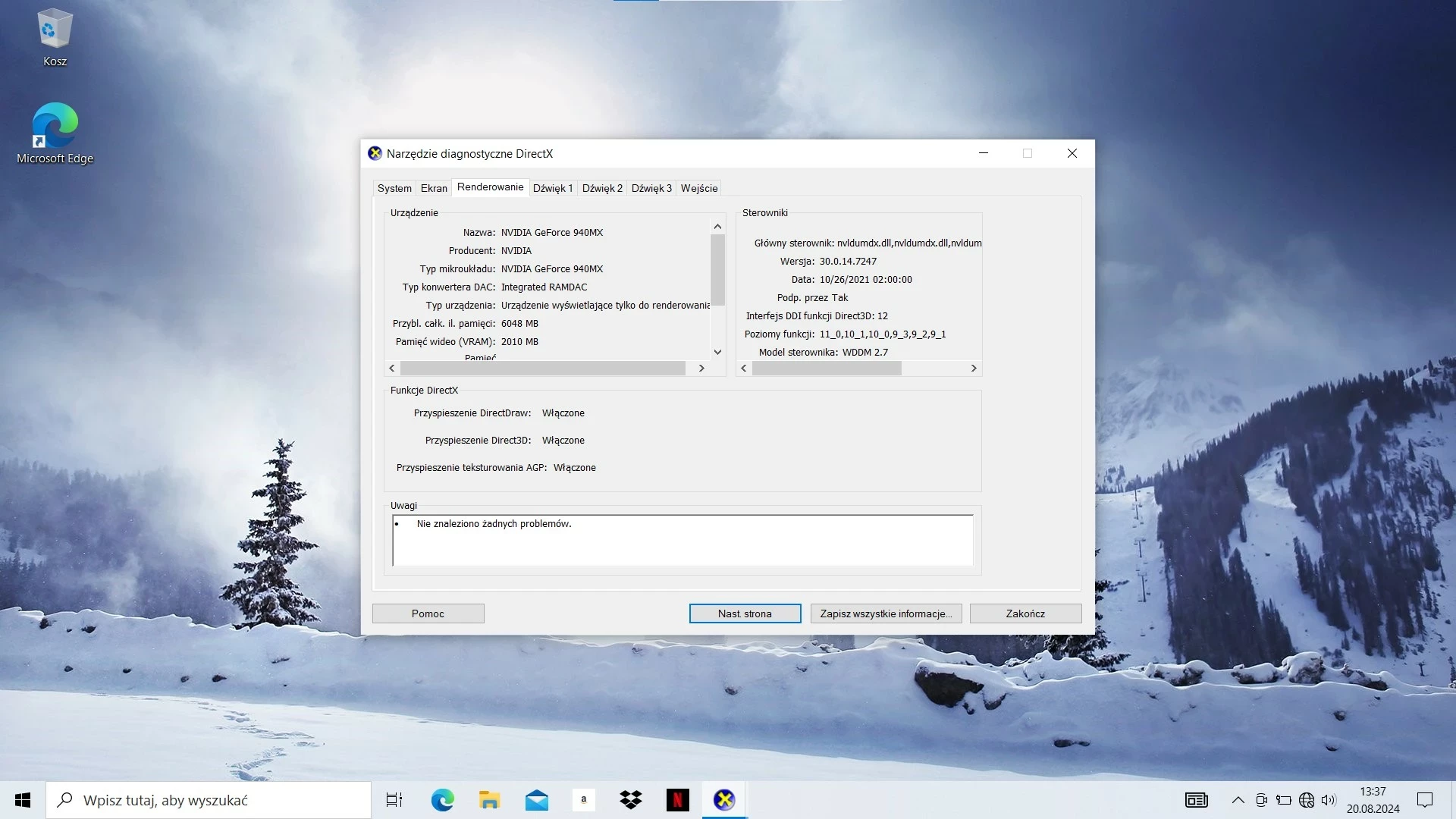Open the Amazon taskbar icon
The height and width of the screenshot is (819, 1456).
pyautogui.click(x=583, y=800)
